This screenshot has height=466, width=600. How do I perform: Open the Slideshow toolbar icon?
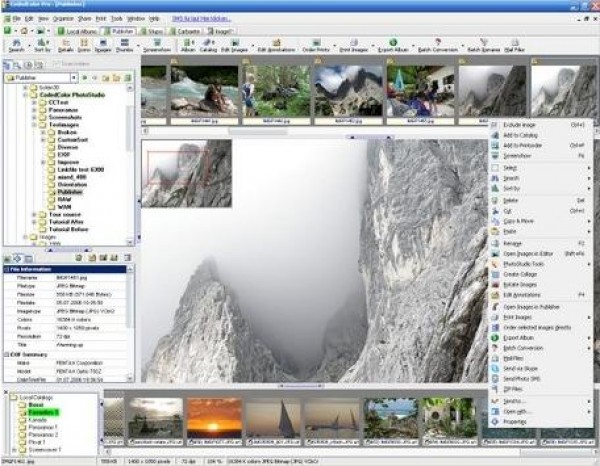tap(156, 46)
